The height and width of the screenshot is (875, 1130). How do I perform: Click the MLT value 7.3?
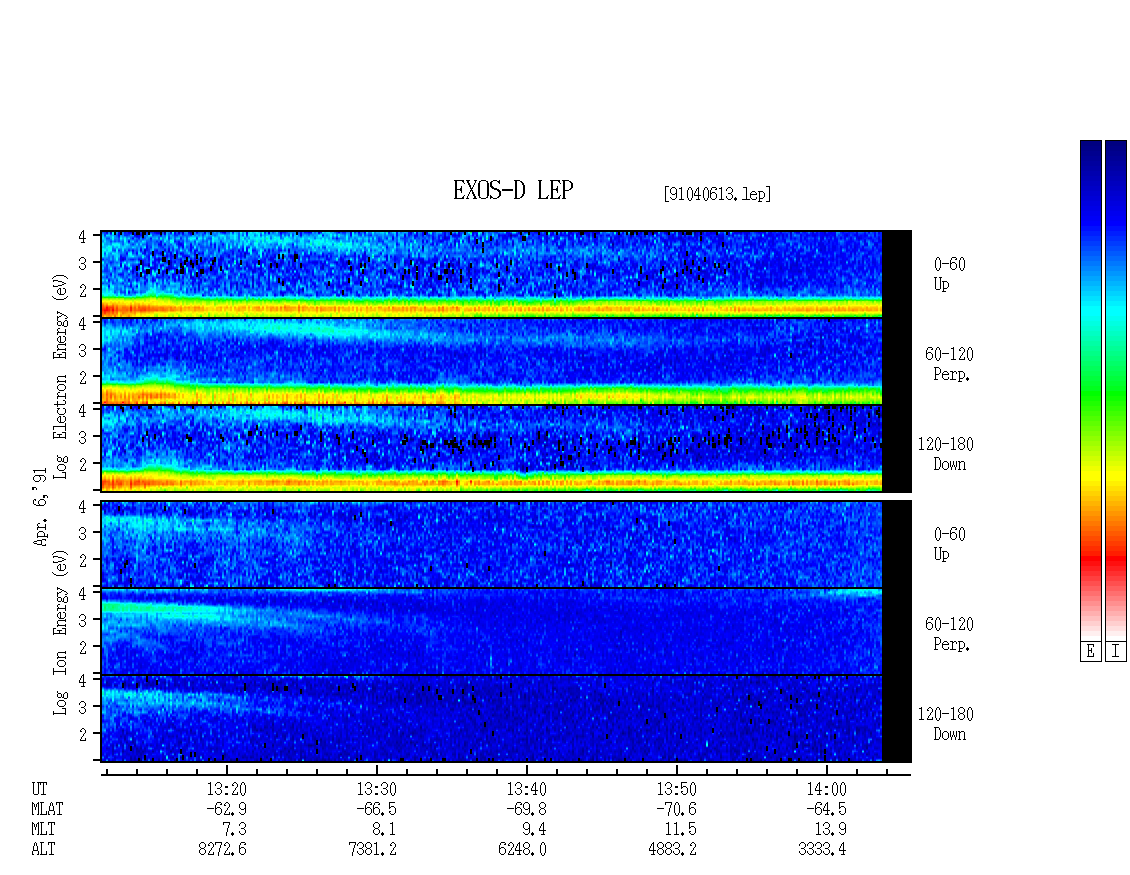click(x=234, y=830)
